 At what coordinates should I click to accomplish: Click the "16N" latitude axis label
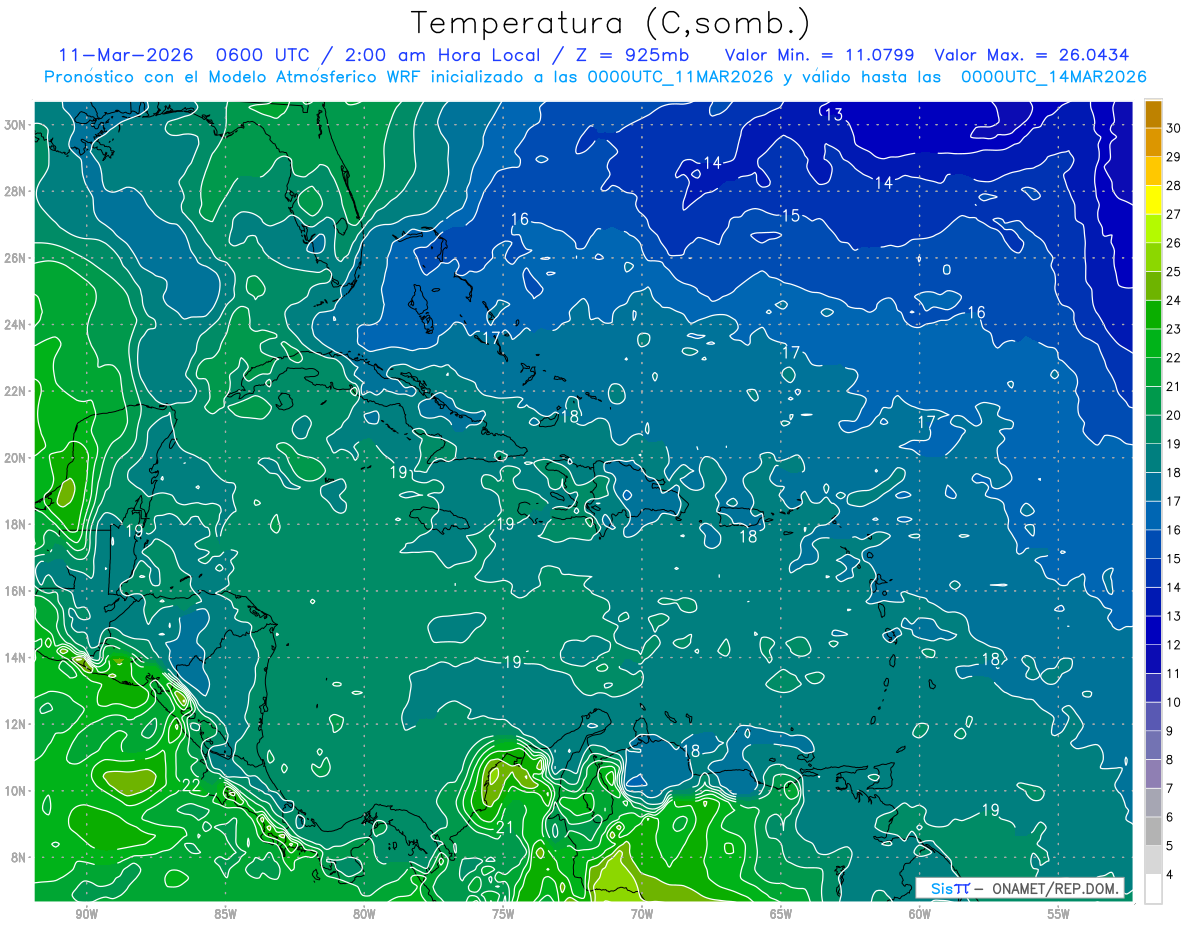14,591
